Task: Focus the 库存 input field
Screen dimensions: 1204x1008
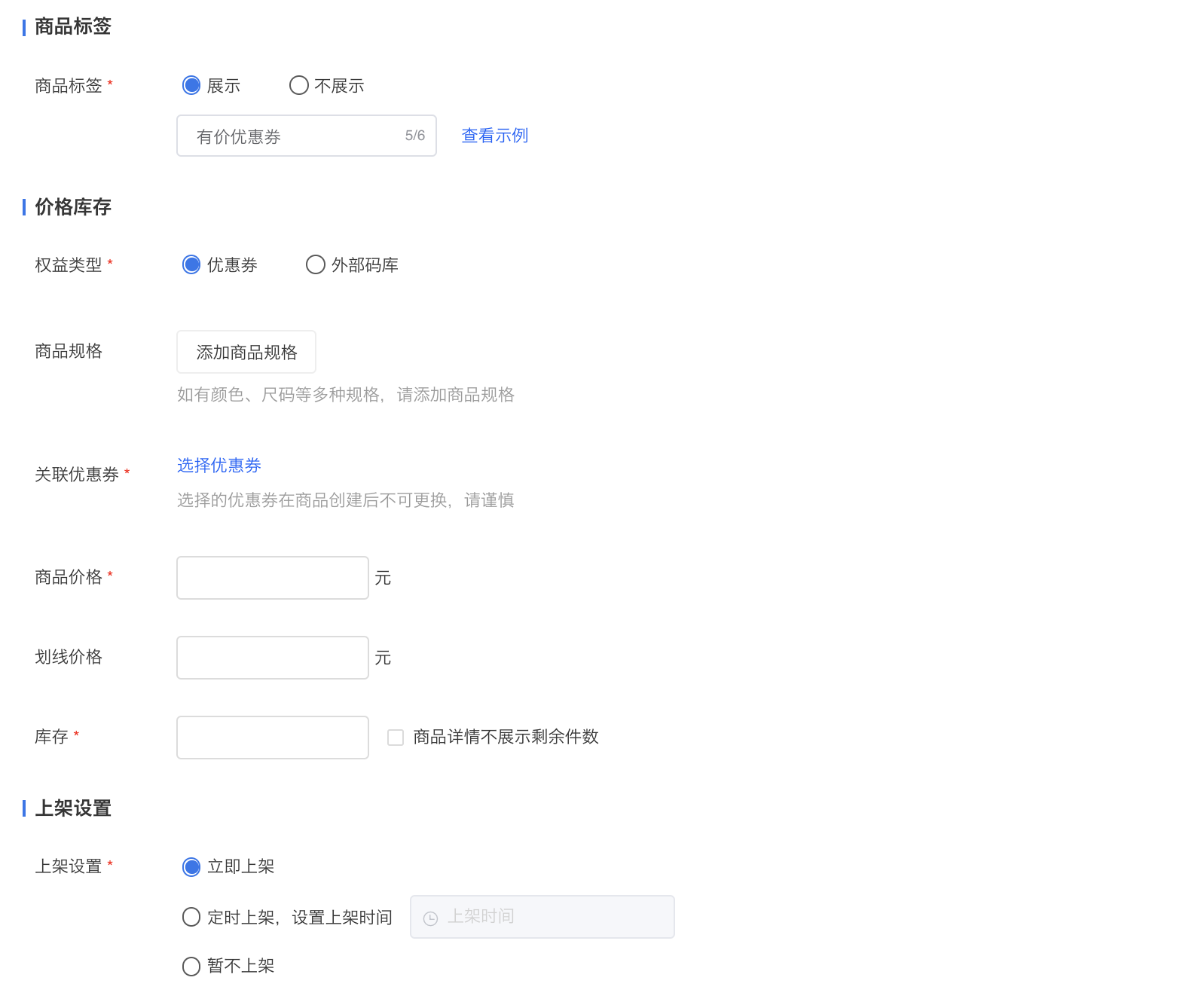Action: (x=273, y=738)
